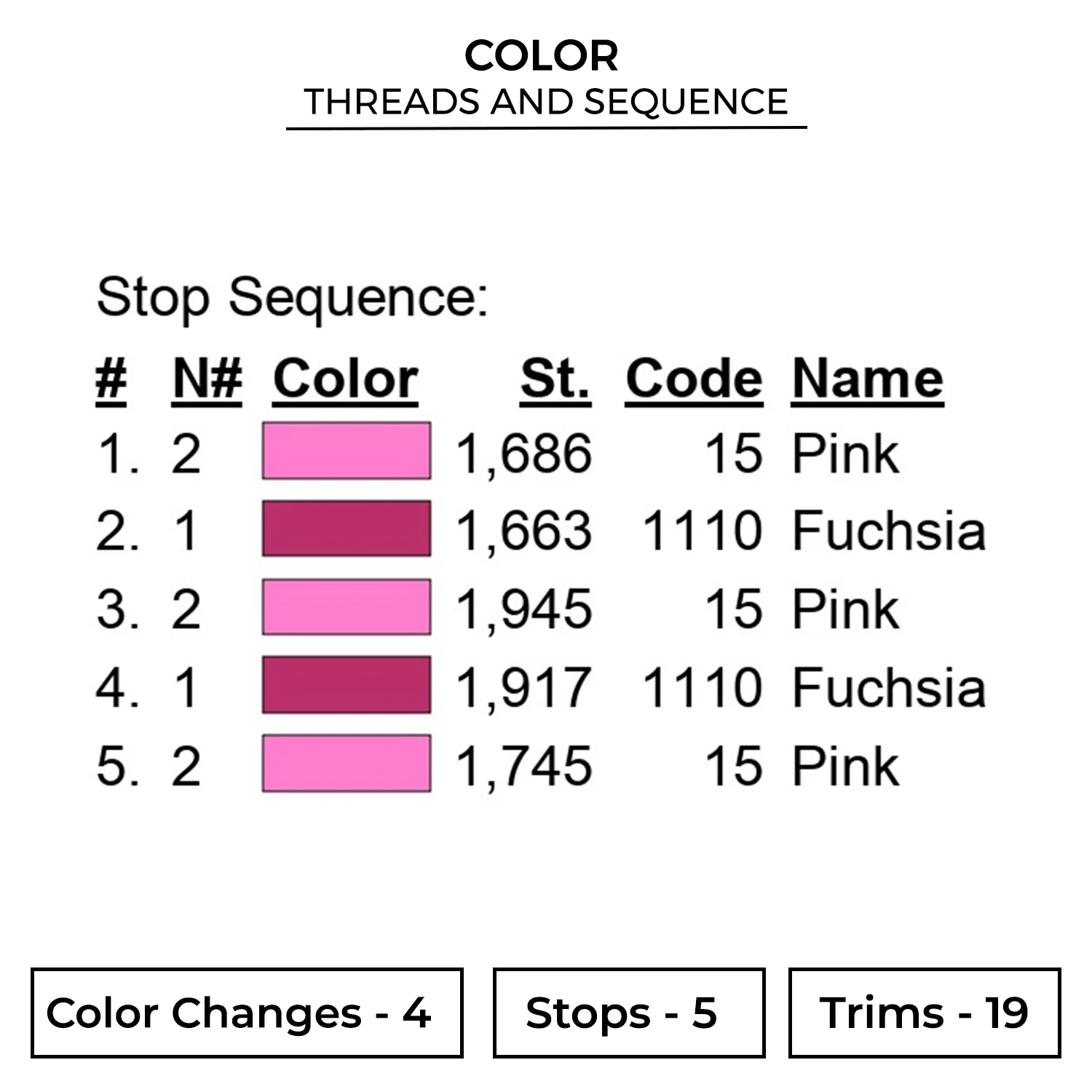Image resolution: width=1092 pixels, height=1092 pixels.
Task: Click the Threads and Sequence heading
Action: (546, 102)
